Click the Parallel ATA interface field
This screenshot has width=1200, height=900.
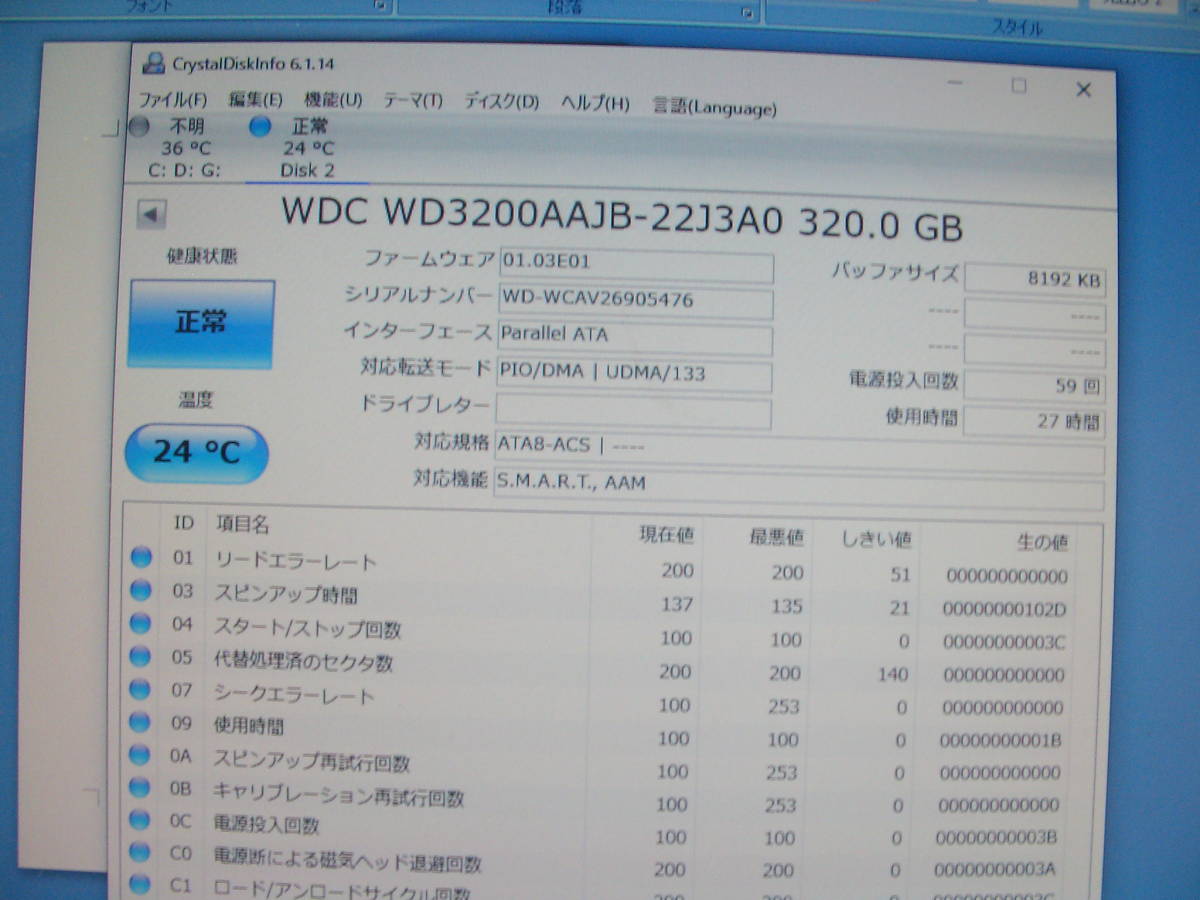point(635,337)
